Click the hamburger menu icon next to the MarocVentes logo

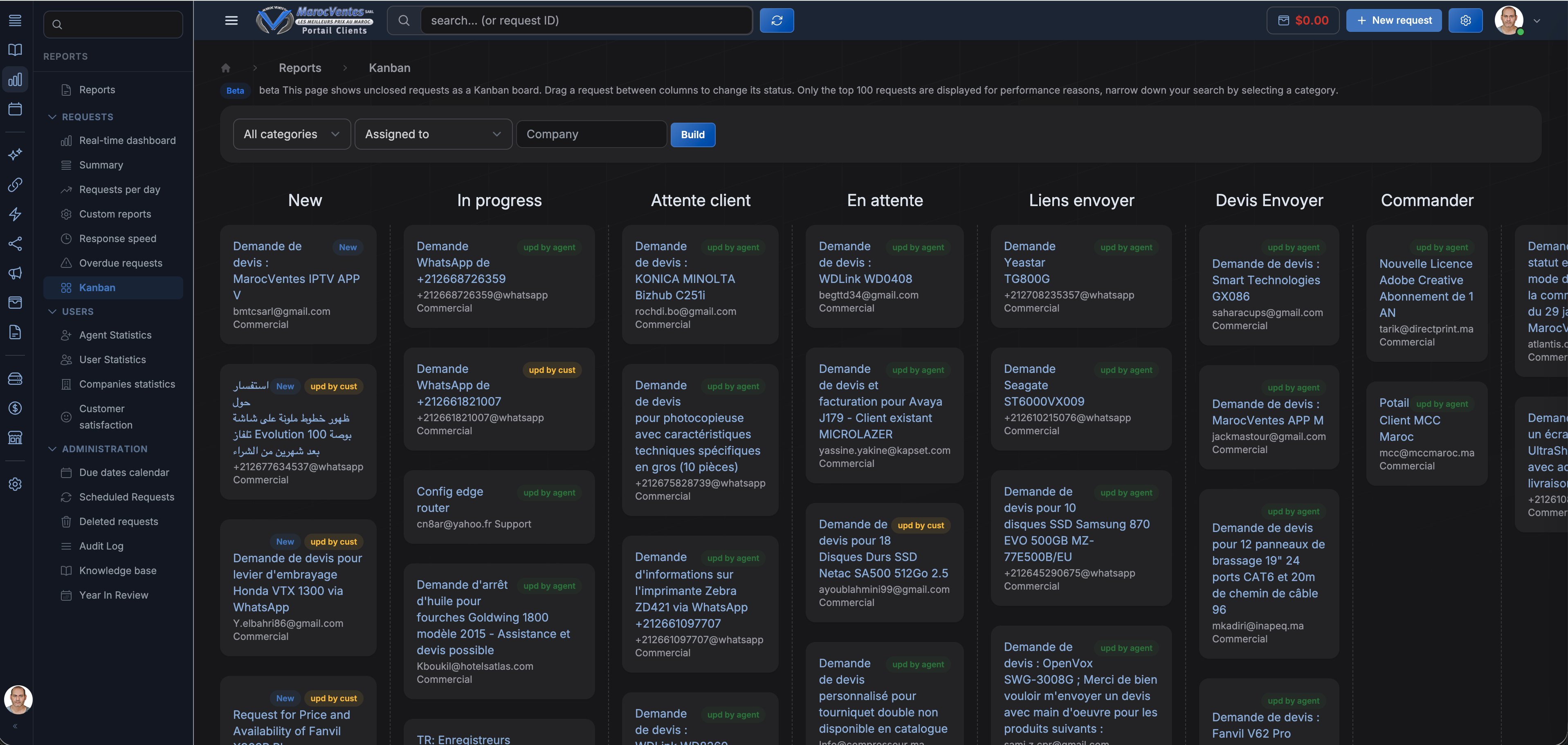pos(231,20)
